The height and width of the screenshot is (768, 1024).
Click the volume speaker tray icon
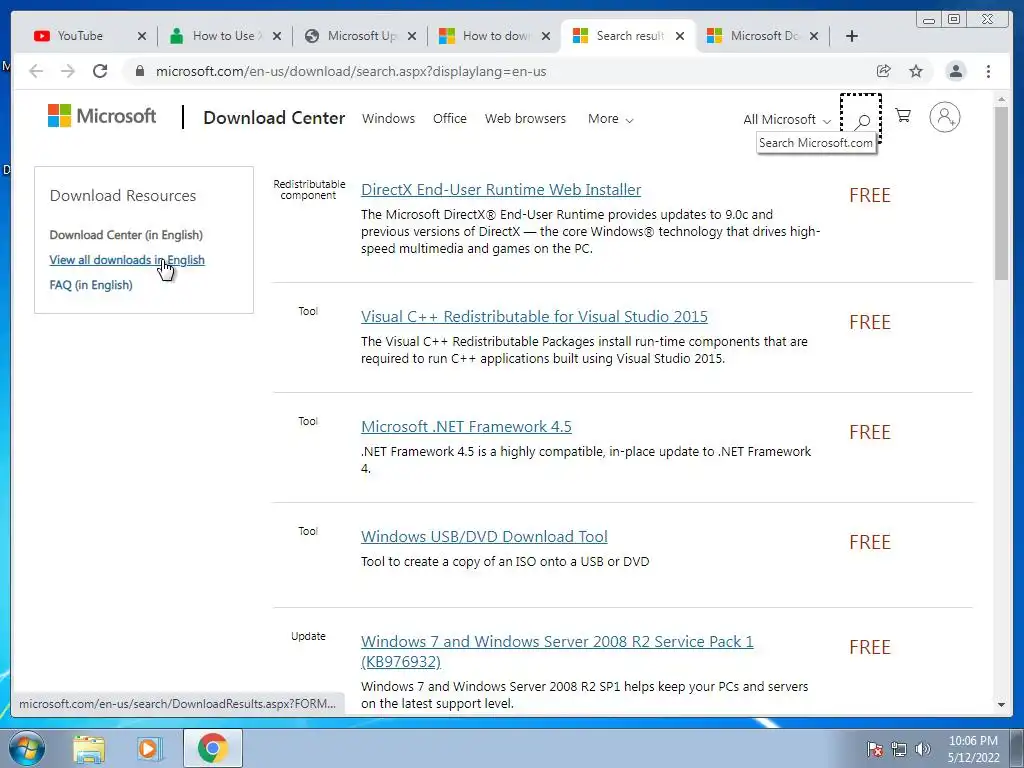click(923, 749)
